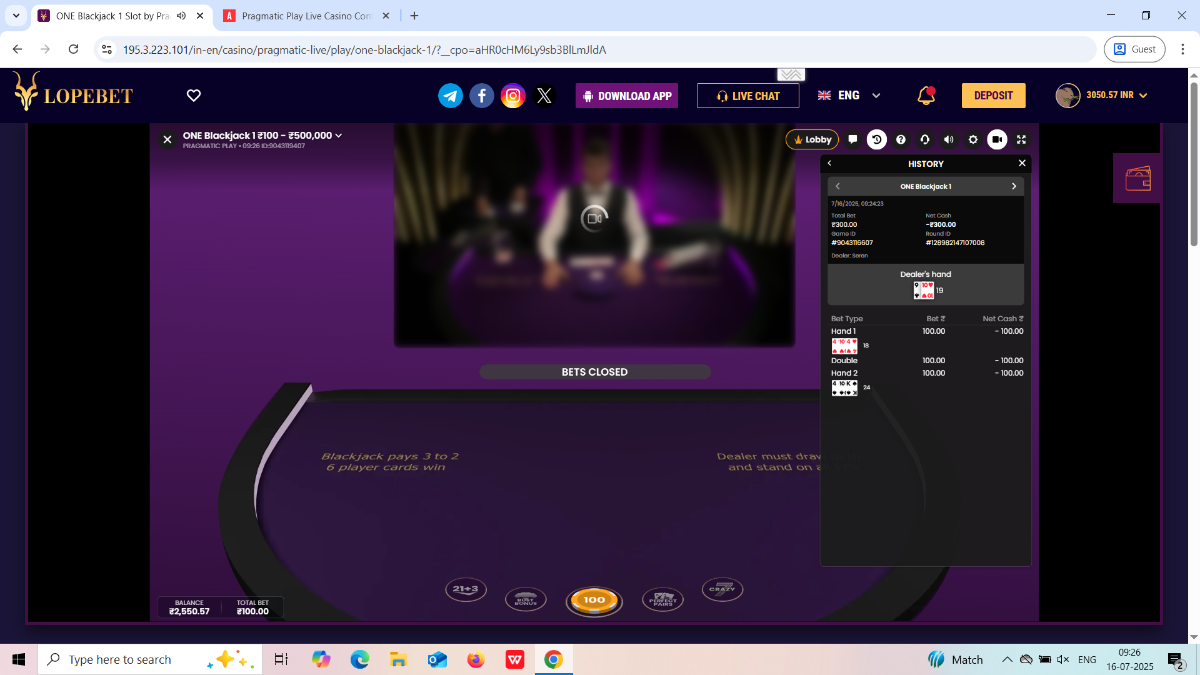Collapse the header using the top chevron handle

coord(791,75)
